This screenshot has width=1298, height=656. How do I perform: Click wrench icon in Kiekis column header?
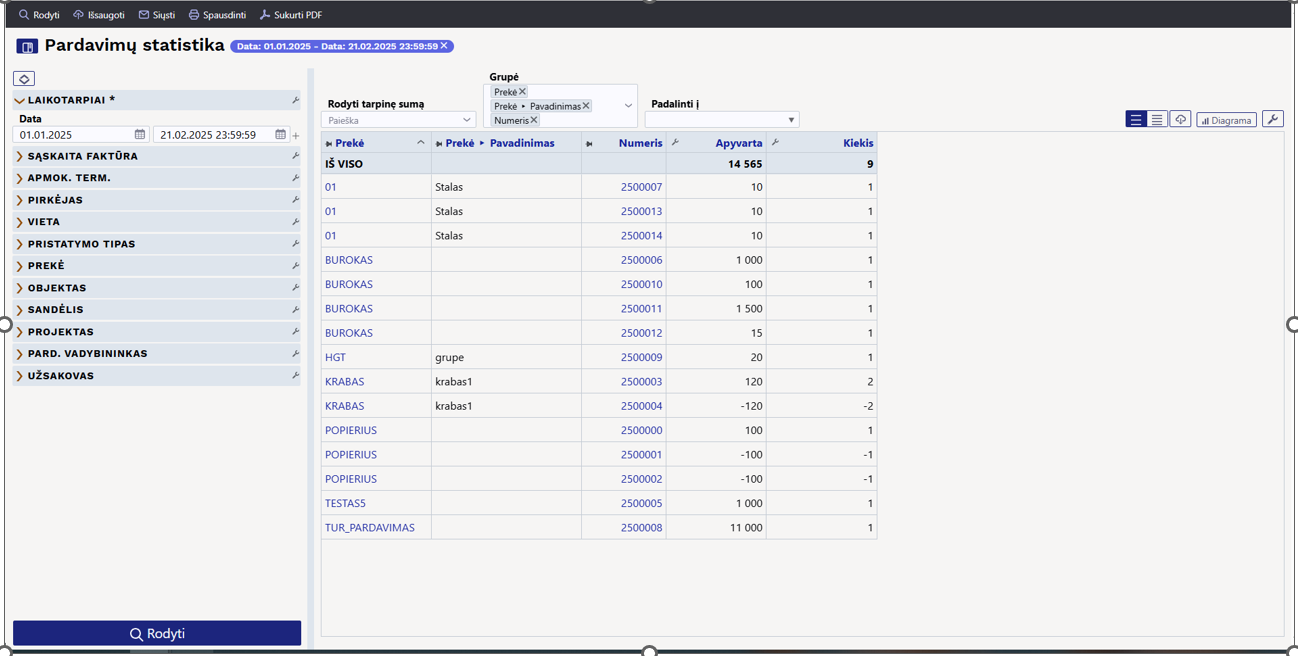(775, 143)
